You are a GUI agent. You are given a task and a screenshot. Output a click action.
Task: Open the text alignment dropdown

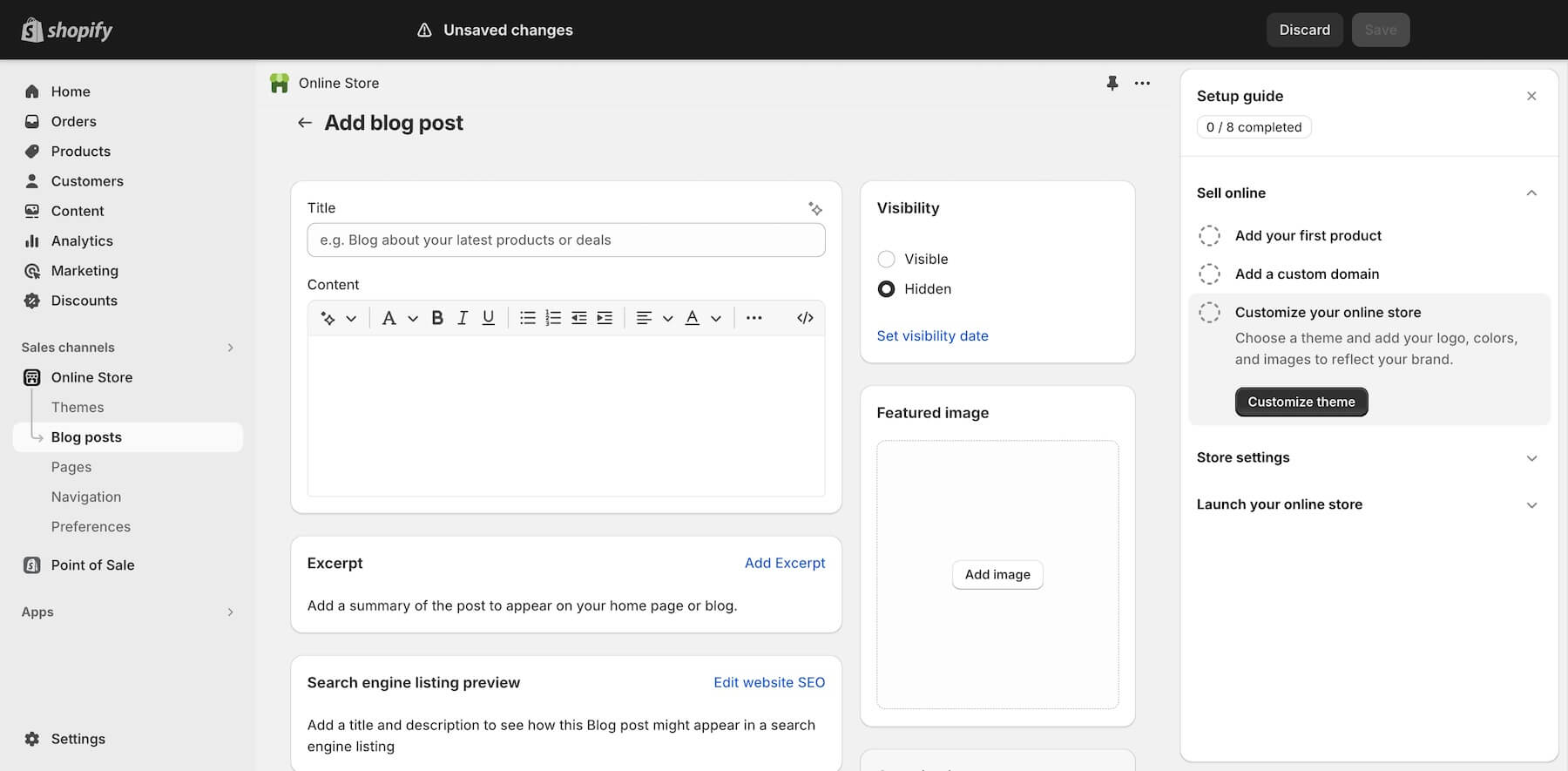coord(654,318)
